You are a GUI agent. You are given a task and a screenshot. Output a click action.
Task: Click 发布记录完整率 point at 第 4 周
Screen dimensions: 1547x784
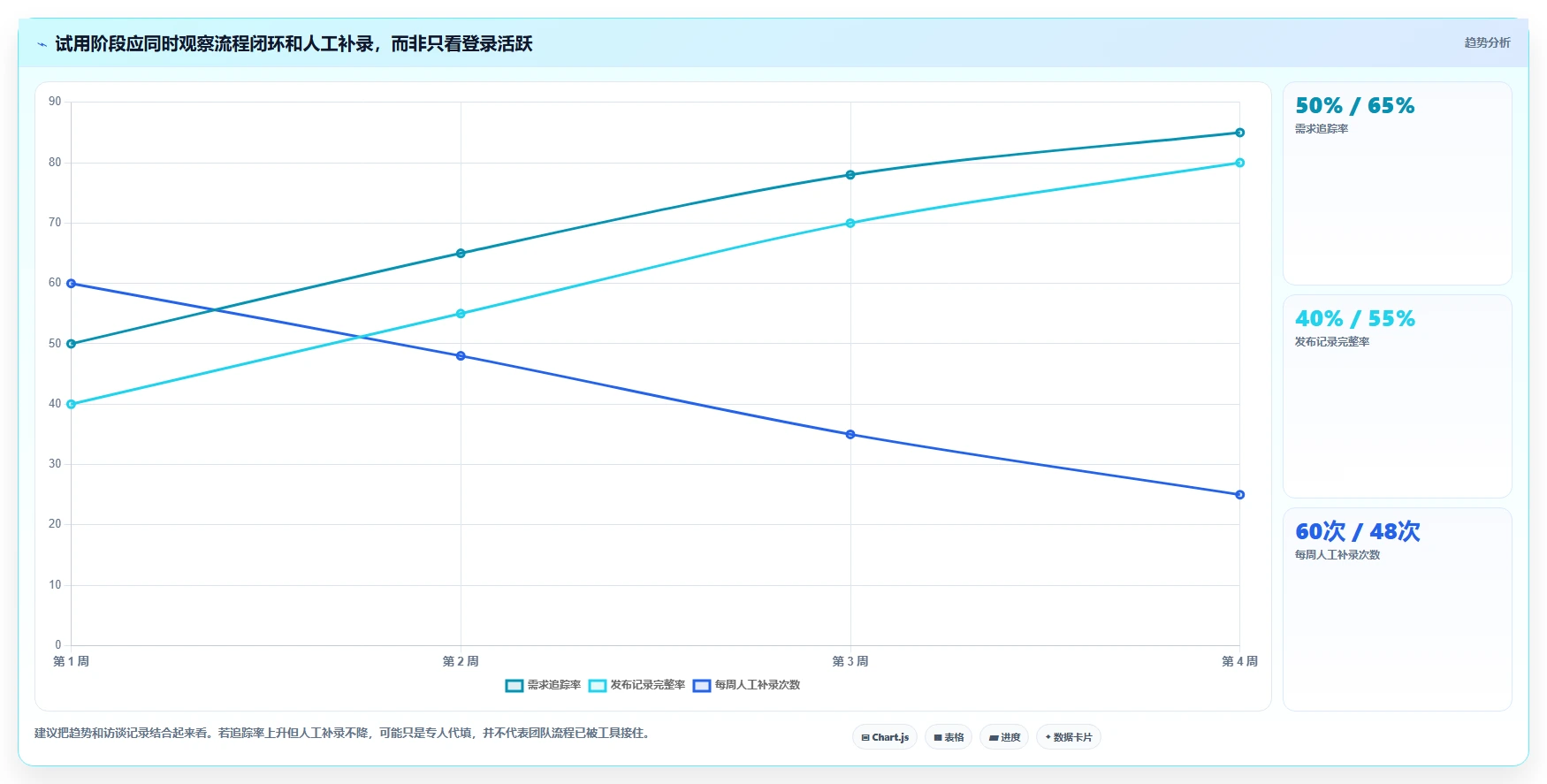(x=1239, y=163)
